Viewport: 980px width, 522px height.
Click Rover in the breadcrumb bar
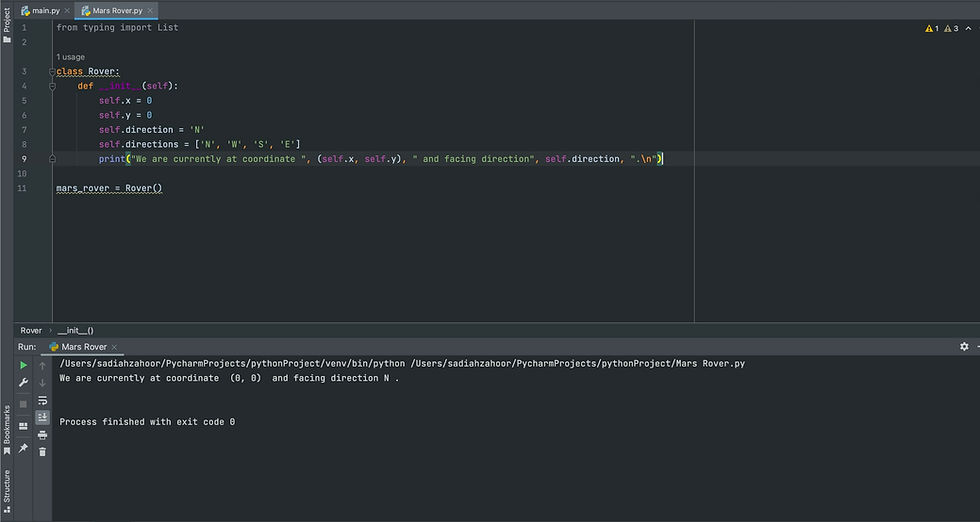[x=31, y=331]
